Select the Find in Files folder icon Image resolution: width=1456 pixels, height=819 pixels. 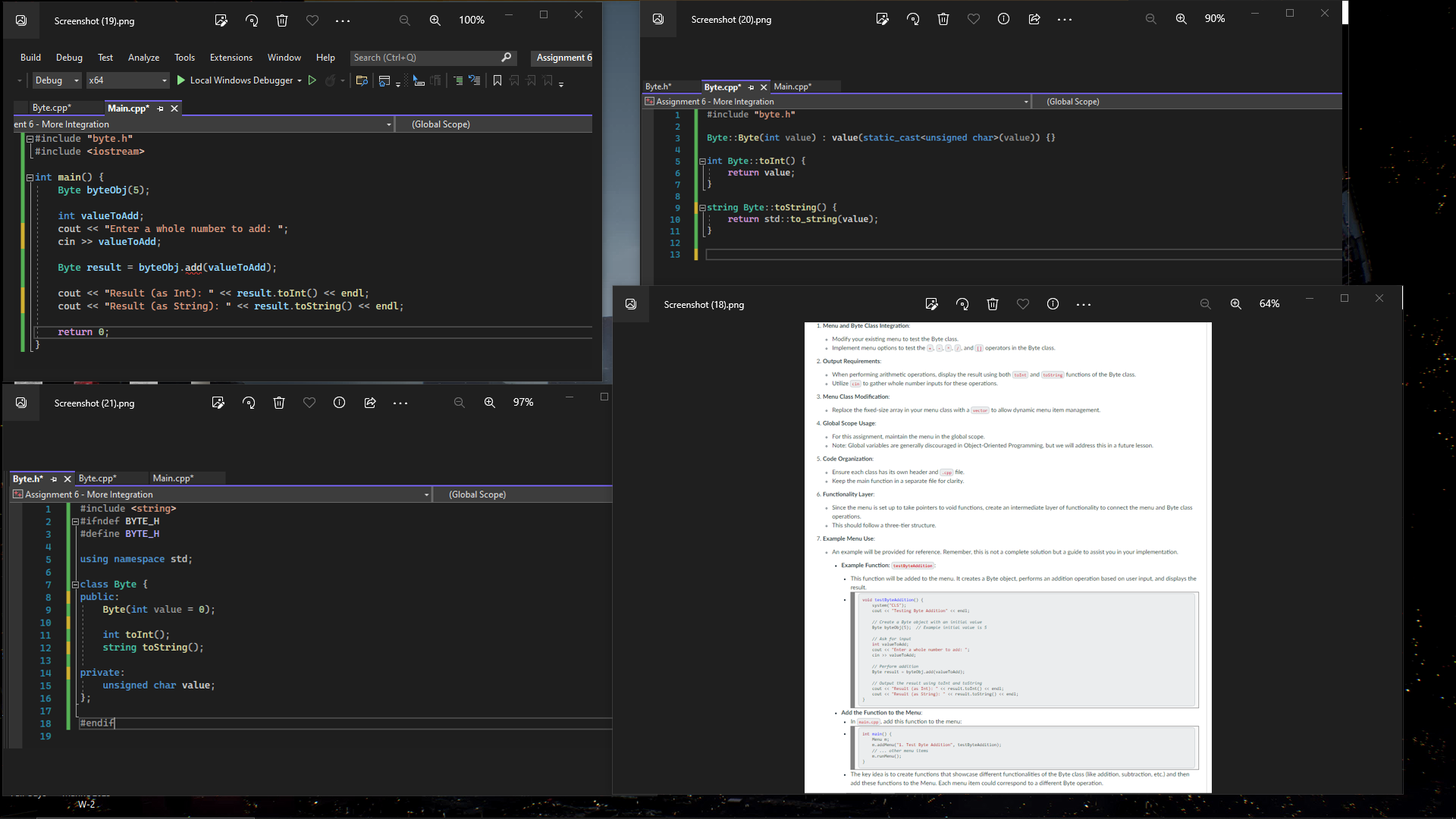[x=362, y=80]
